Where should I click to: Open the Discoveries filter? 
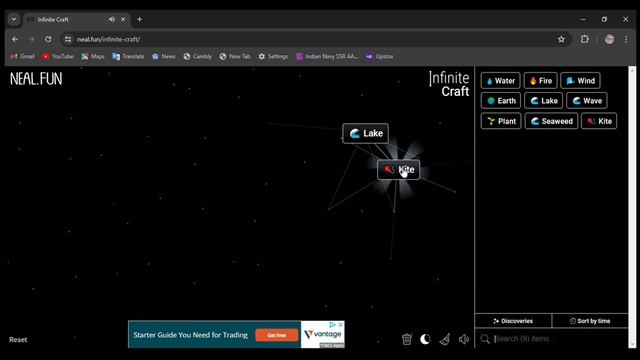coord(513,321)
